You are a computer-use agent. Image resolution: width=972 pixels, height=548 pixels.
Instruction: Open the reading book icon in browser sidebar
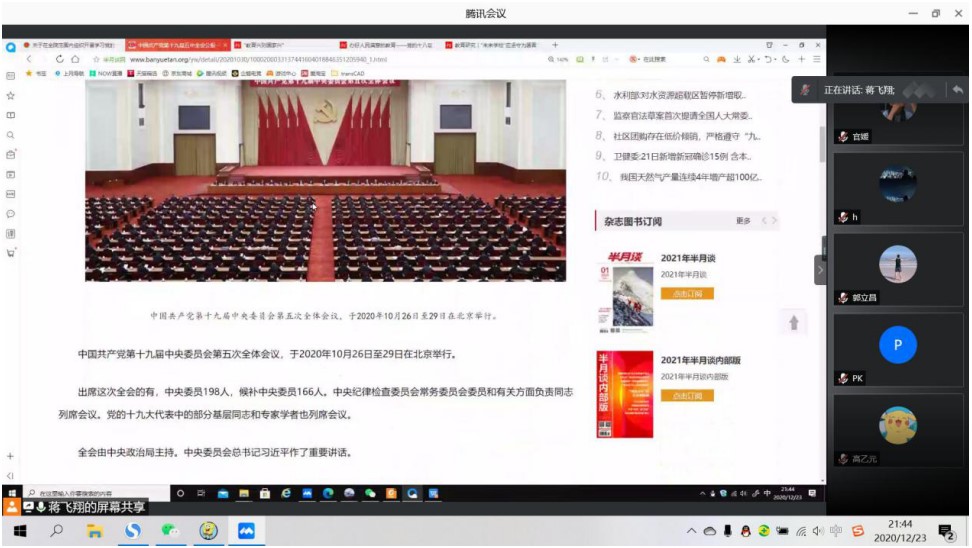point(11,115)
